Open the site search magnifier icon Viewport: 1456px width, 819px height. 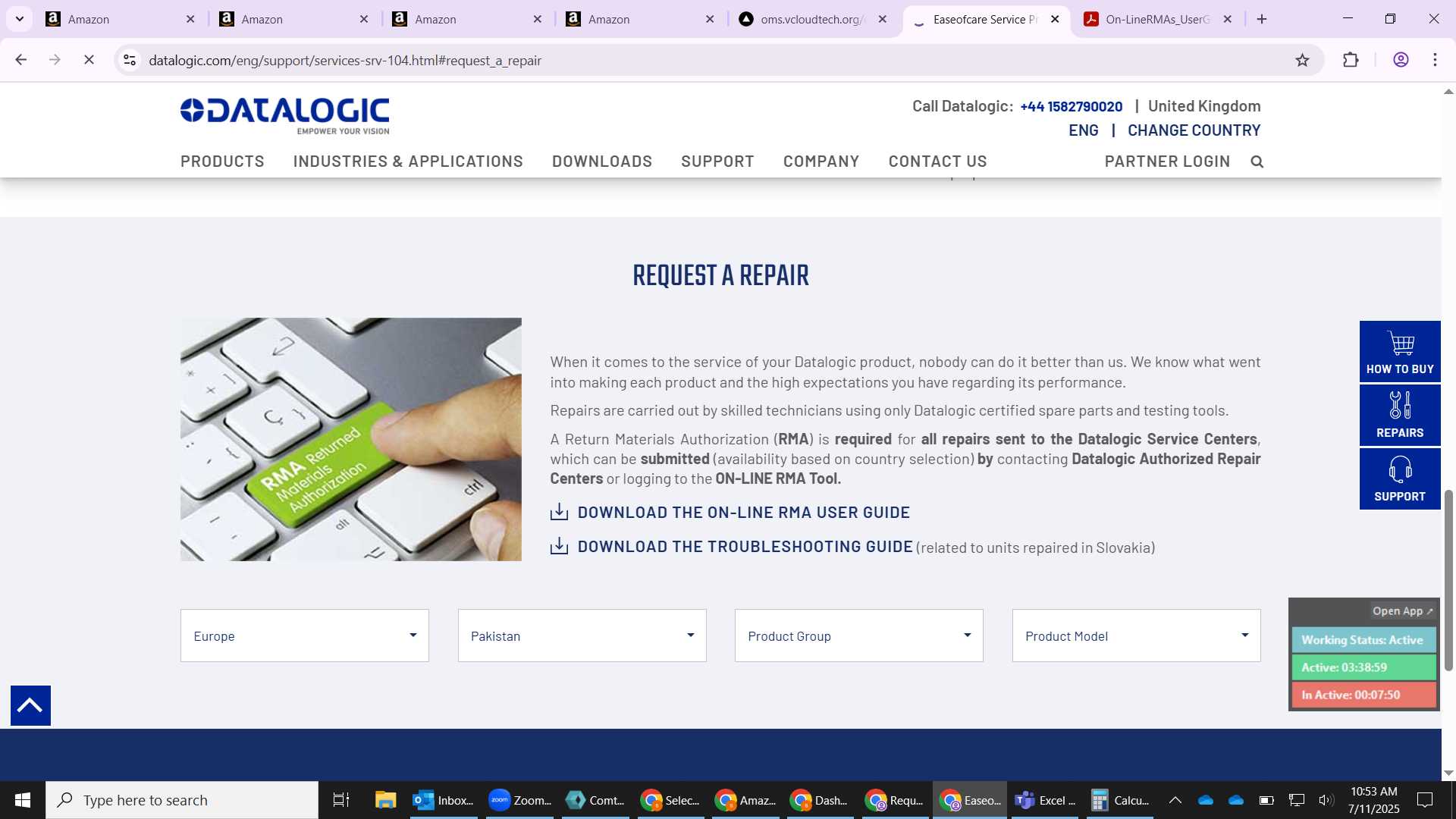point(1257,162)
